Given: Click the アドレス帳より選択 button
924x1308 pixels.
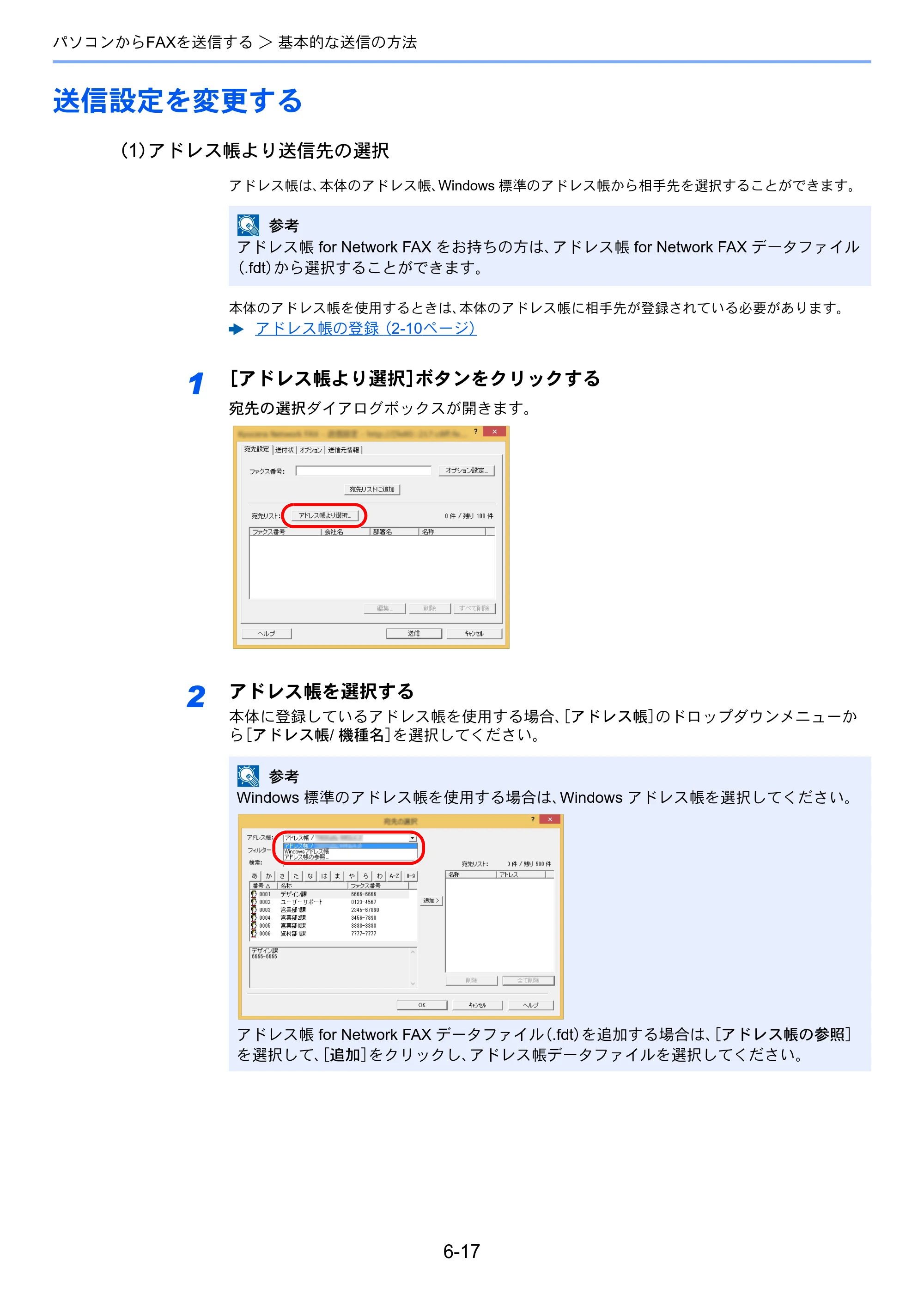Looking at the screenshot, I should coord(324,515).
